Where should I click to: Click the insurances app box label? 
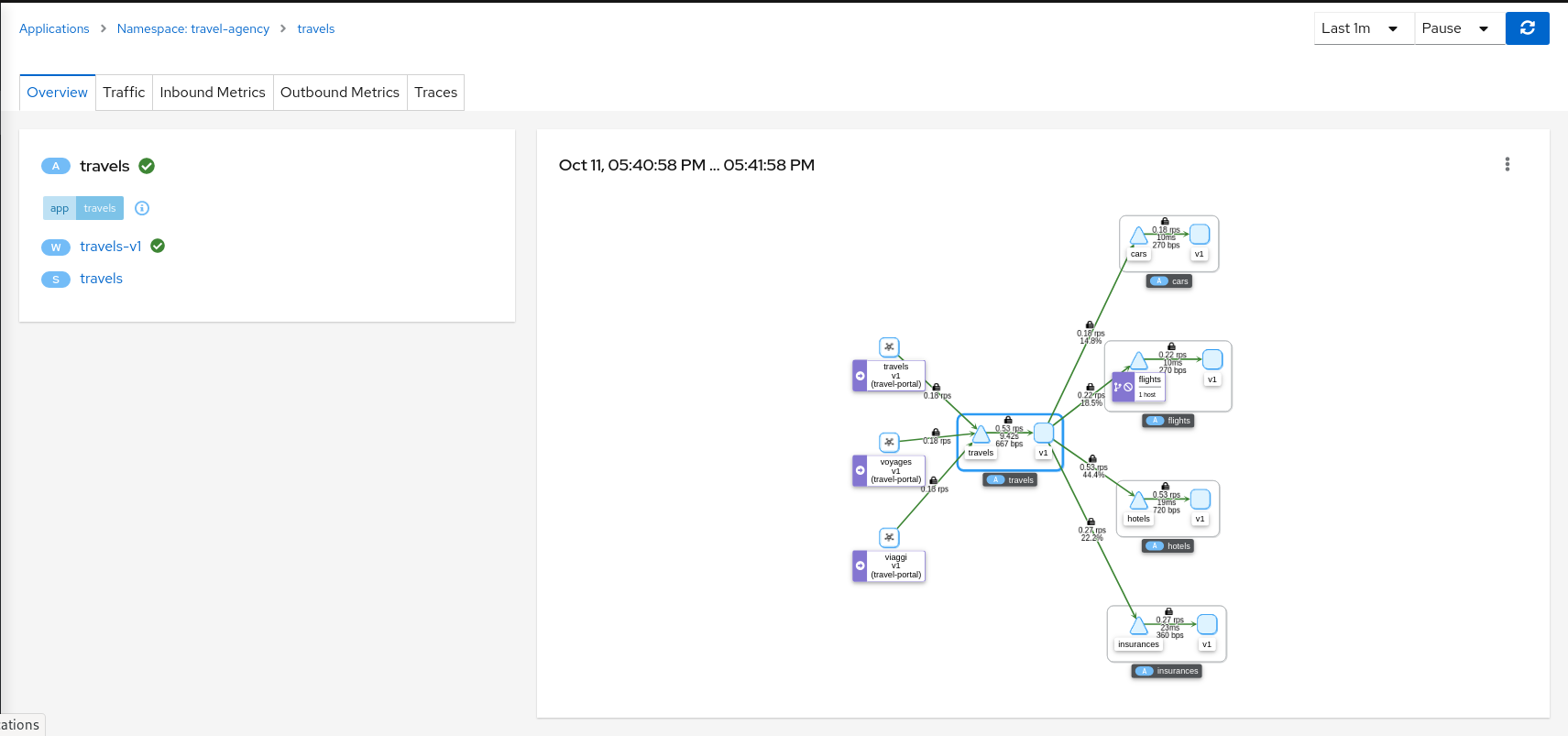pyautogui.click(x=1167, y=671)
